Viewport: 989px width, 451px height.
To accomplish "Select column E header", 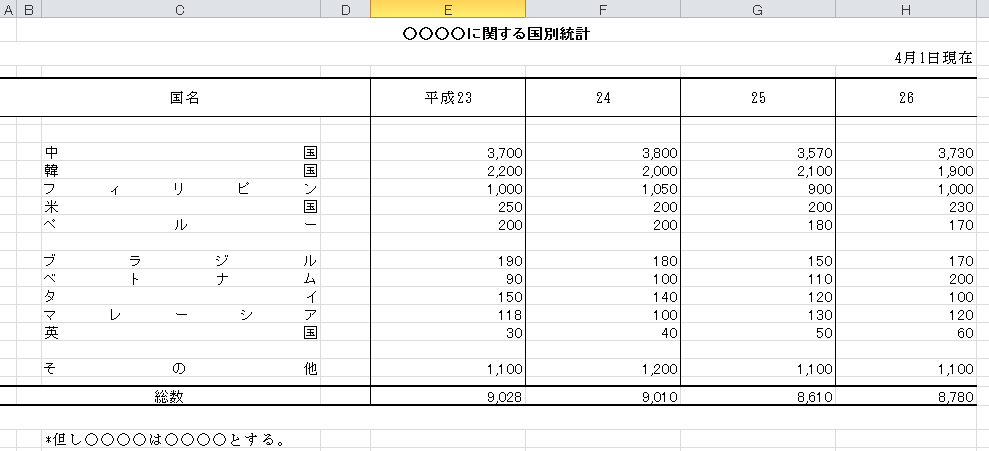I will [x=447, y=9].
